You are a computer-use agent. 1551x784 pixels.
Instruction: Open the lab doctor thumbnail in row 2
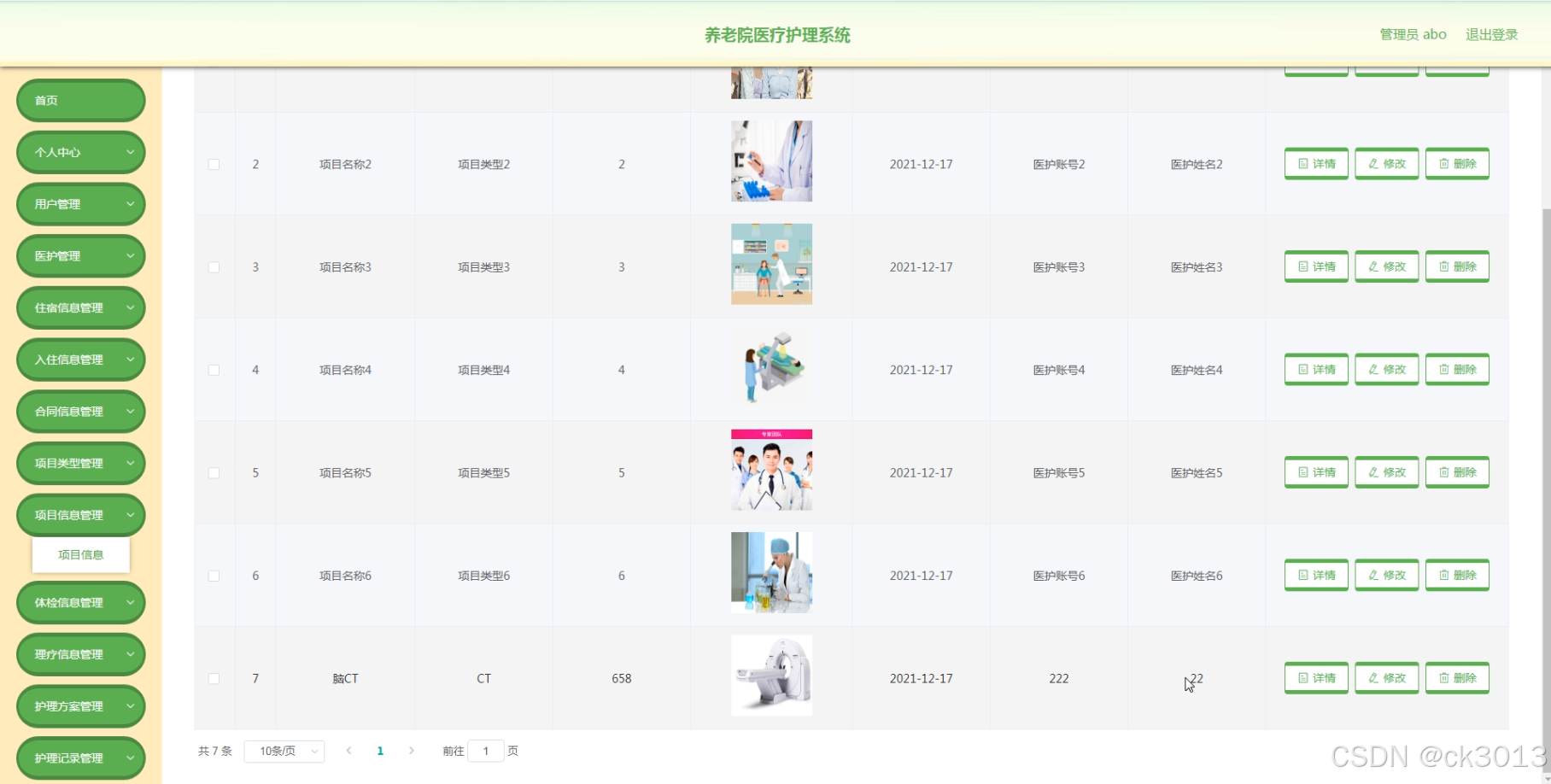point(771,161)
